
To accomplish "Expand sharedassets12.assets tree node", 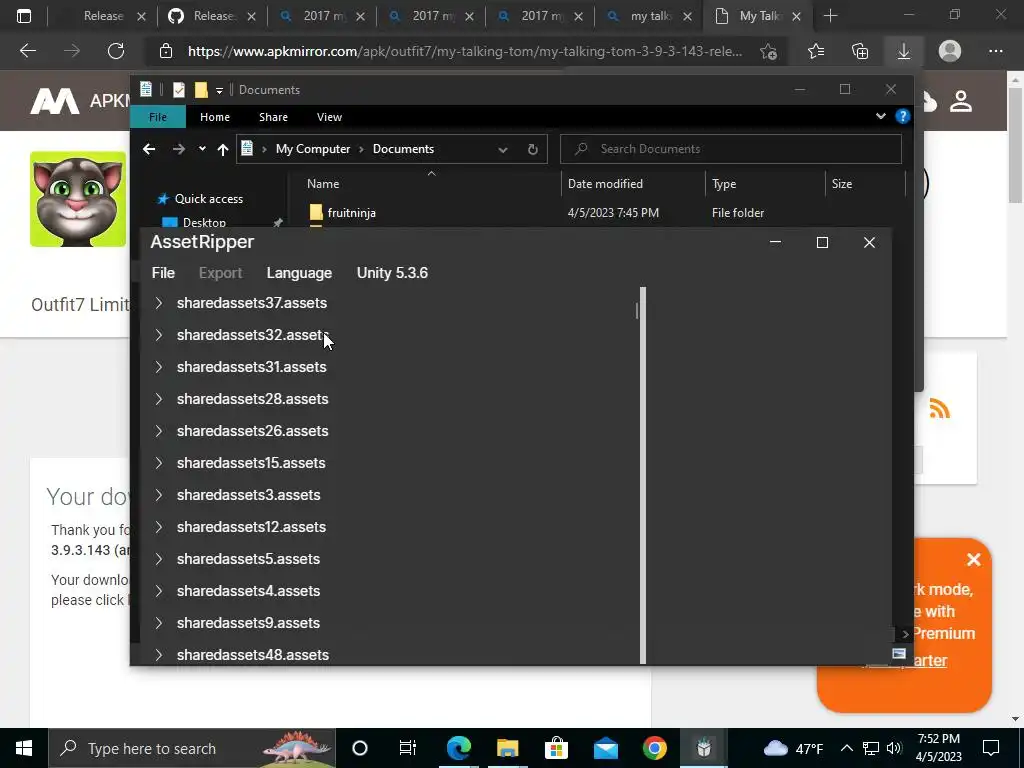I will 159,527.
